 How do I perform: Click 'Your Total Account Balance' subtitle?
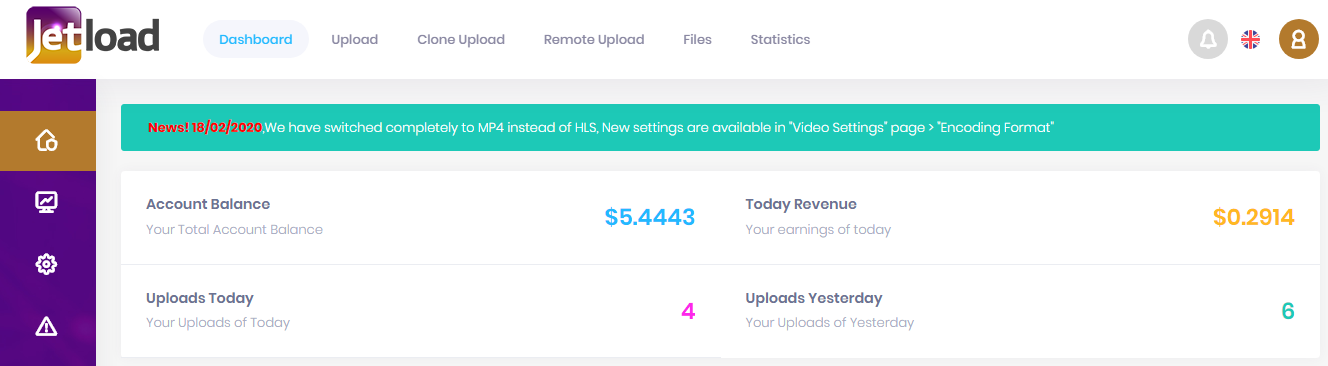[x=235, y=229]
